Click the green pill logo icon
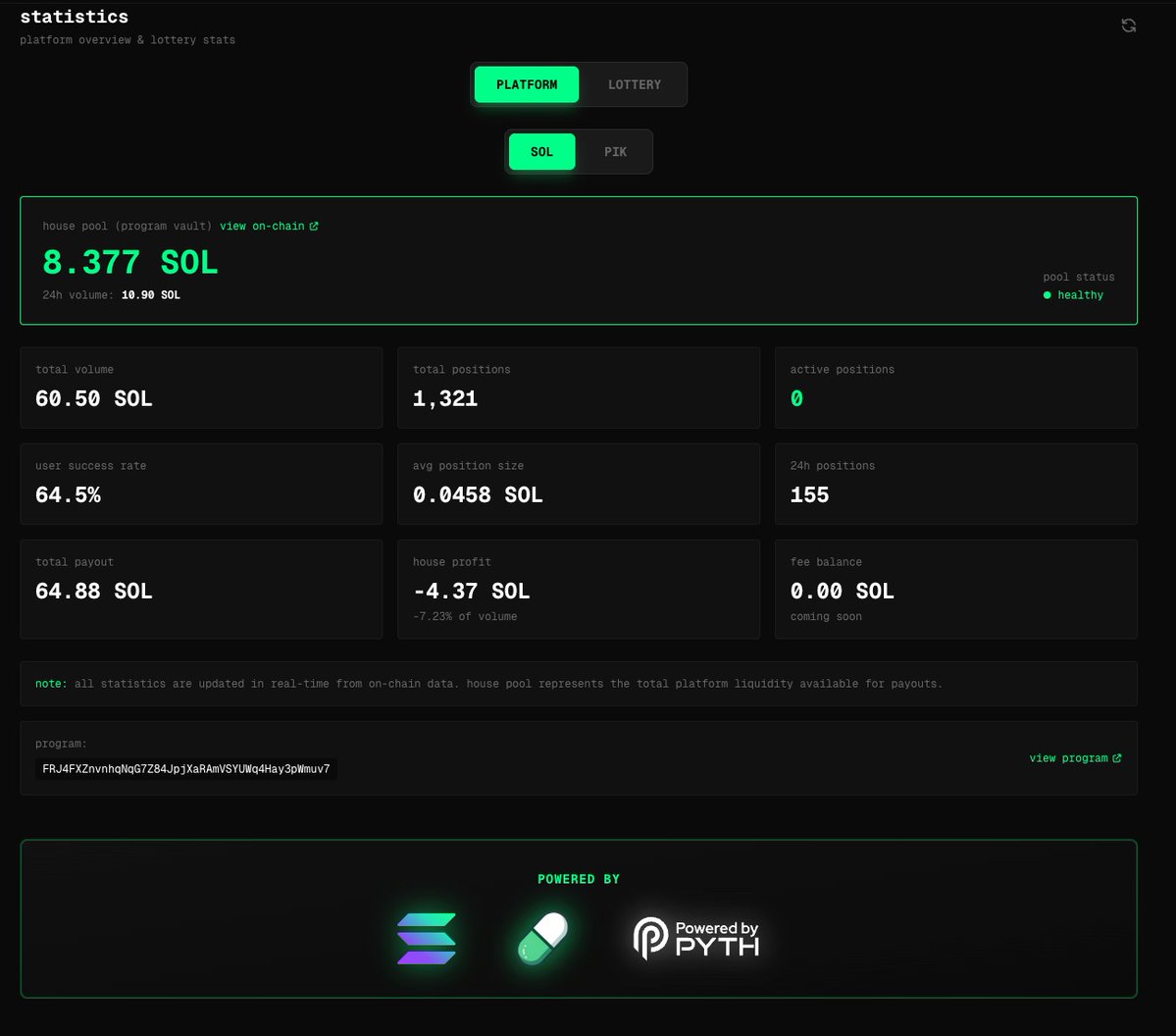 [542, 939]
